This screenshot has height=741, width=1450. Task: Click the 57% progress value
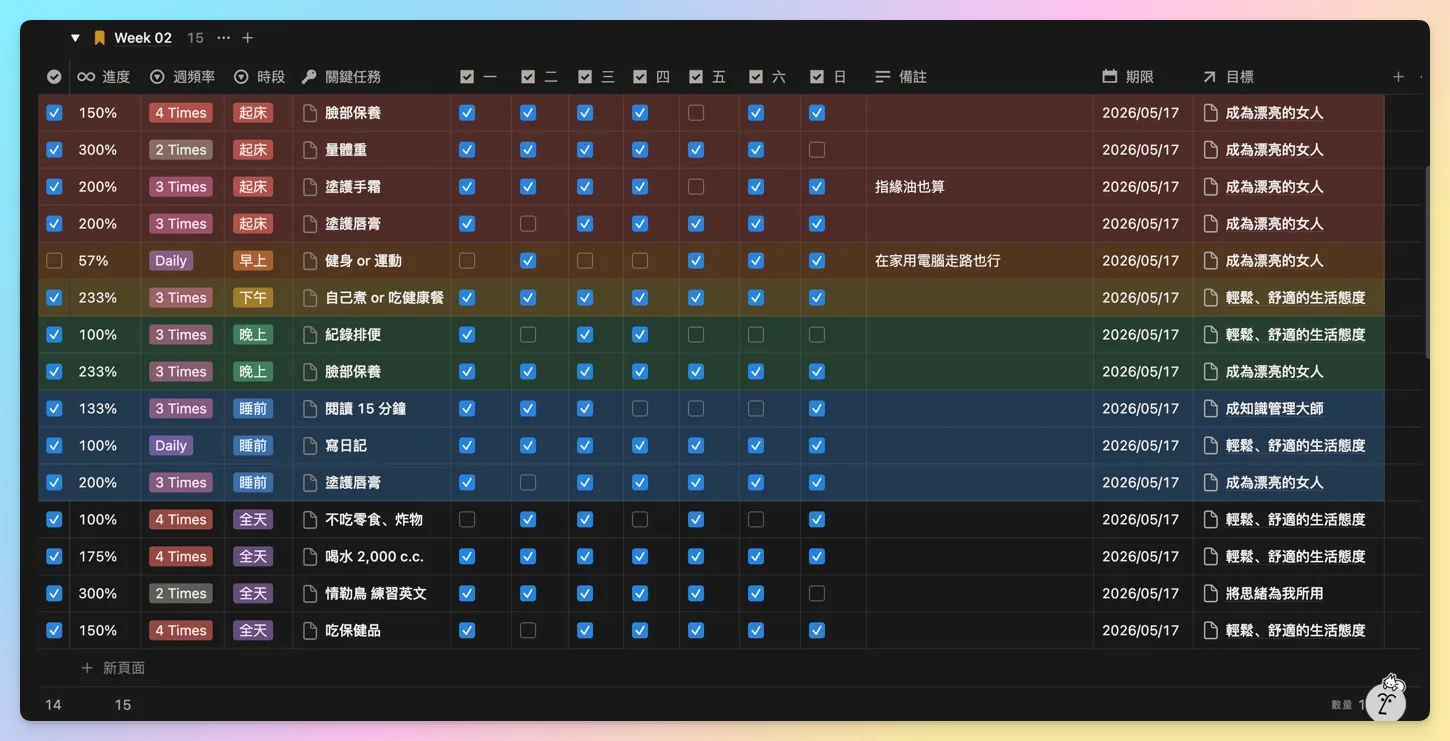coord(93,261)
